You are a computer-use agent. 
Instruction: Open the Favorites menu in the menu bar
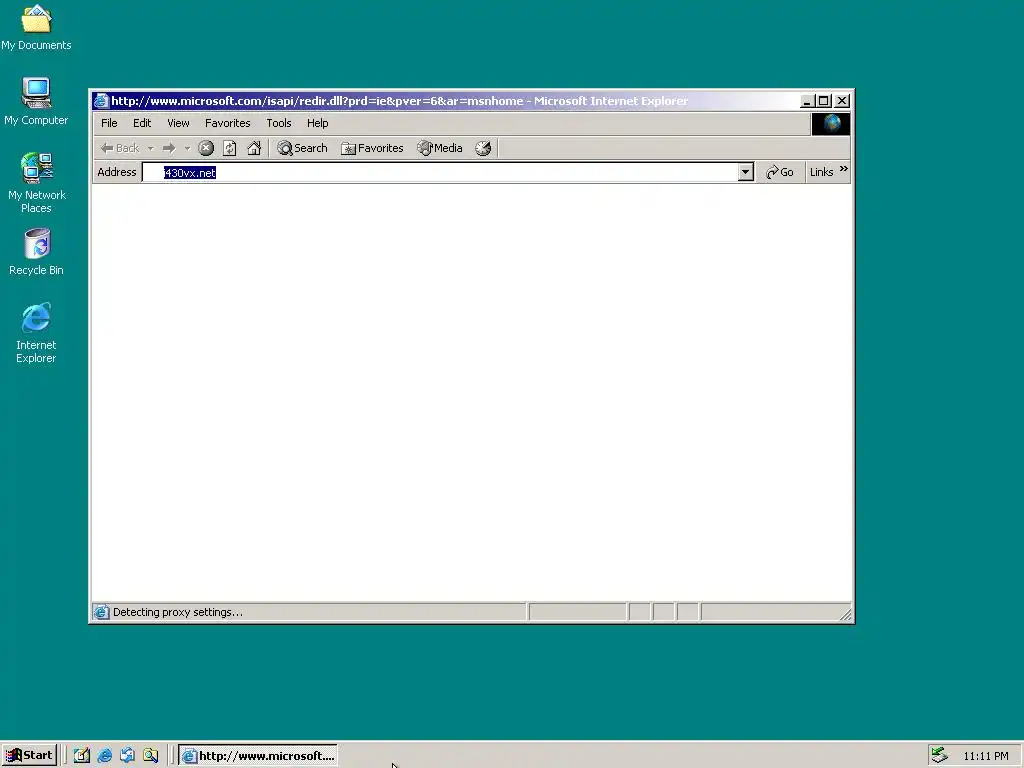pyautogui.click(x=227, y=123)
